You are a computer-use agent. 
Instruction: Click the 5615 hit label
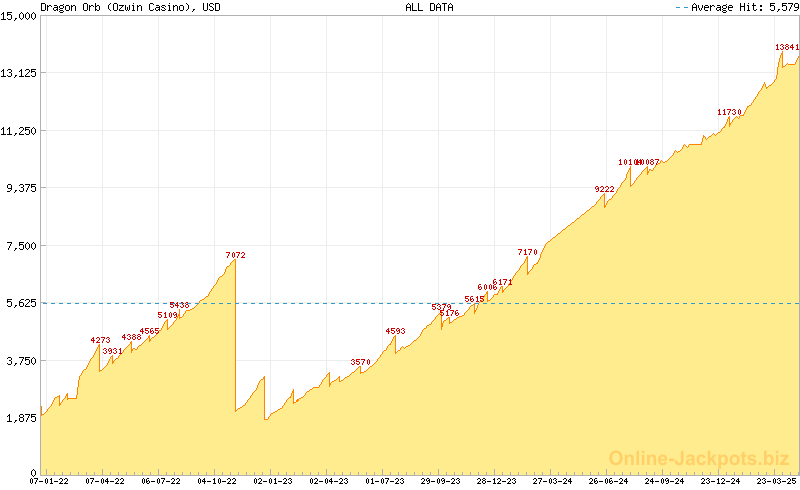coord(474,299)
